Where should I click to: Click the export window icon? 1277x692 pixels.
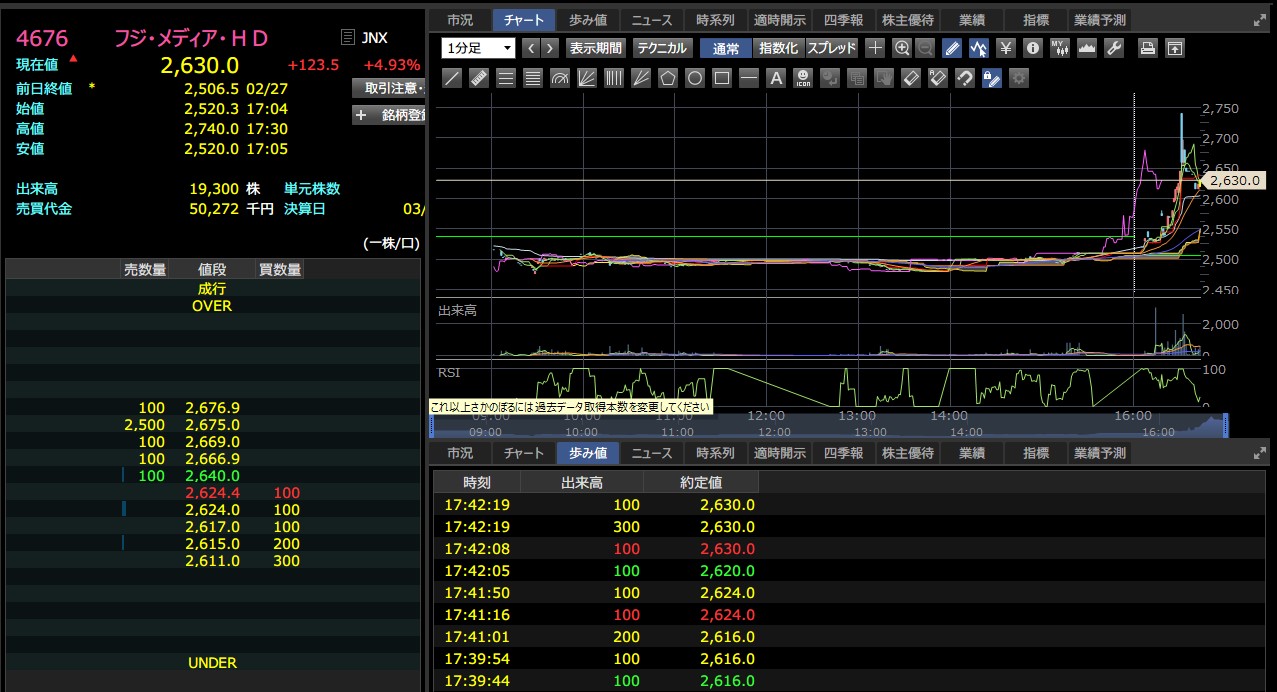[x=1175, y=48]
